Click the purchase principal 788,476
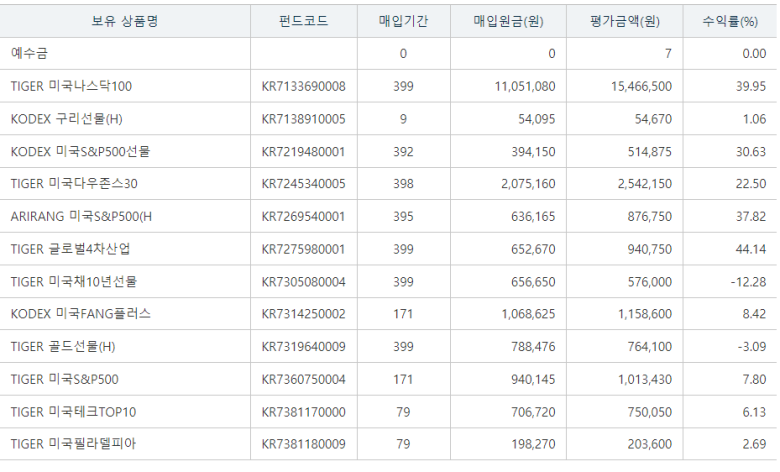 (533, 346)
